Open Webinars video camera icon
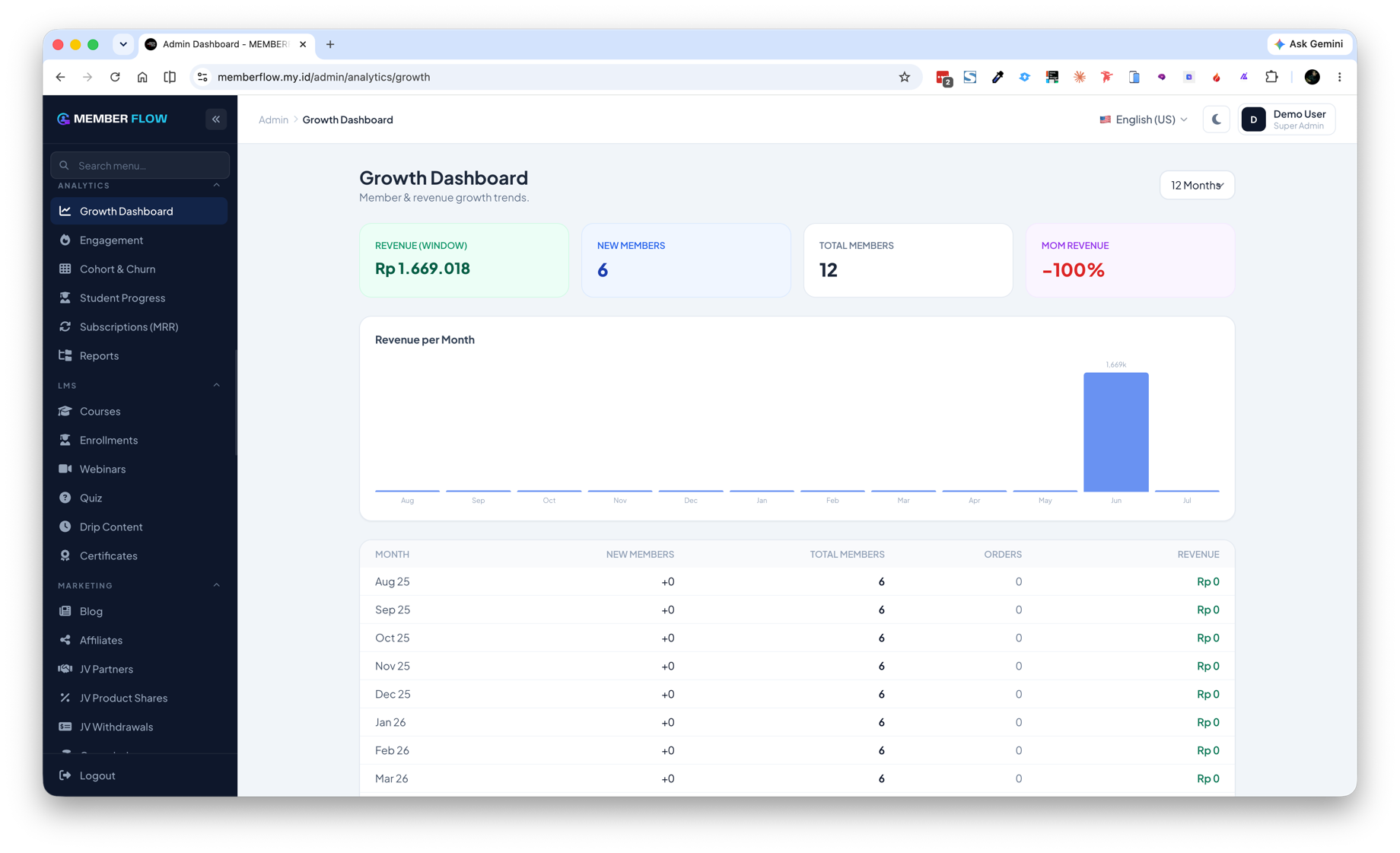Image resolution: width=1400 pixels, height=853 pixels. click(x=65, y=469)
